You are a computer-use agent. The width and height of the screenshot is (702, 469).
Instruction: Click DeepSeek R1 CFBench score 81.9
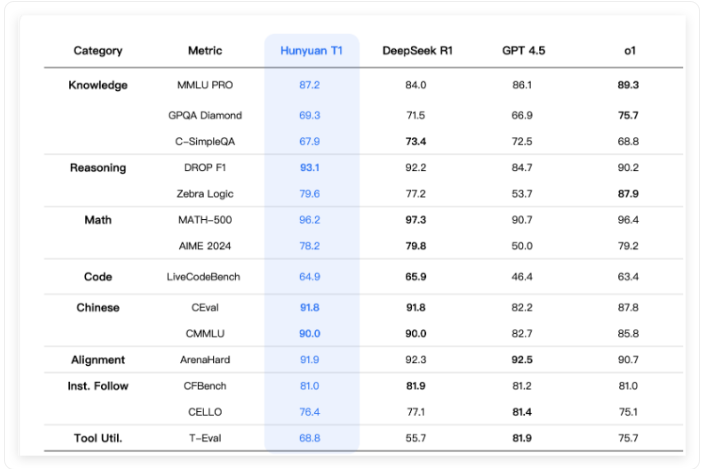415,386
